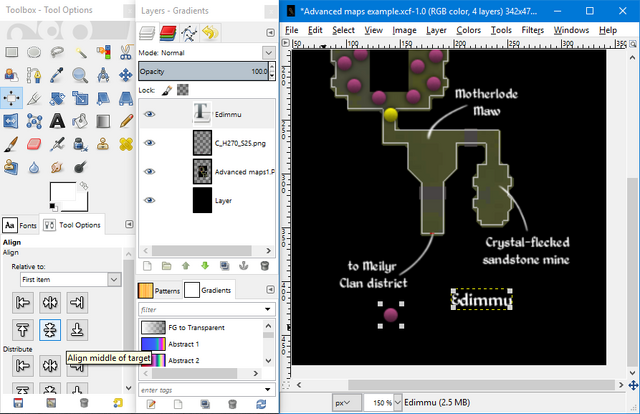Select the Abstract 1 gradient
640x414 pixels.
(x=202, y=344)
